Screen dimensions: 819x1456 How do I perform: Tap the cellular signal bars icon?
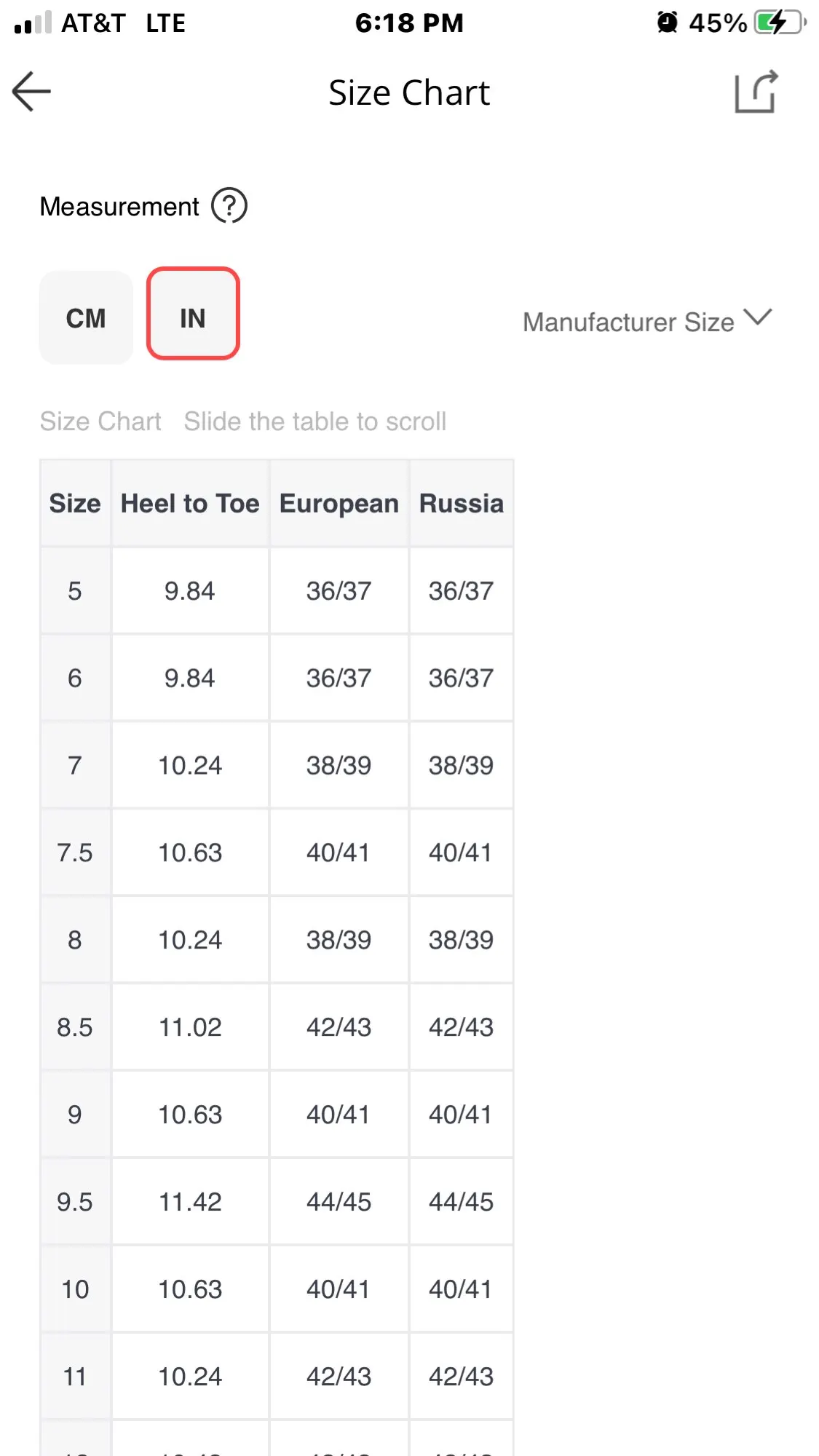click(x=33, y=23)
